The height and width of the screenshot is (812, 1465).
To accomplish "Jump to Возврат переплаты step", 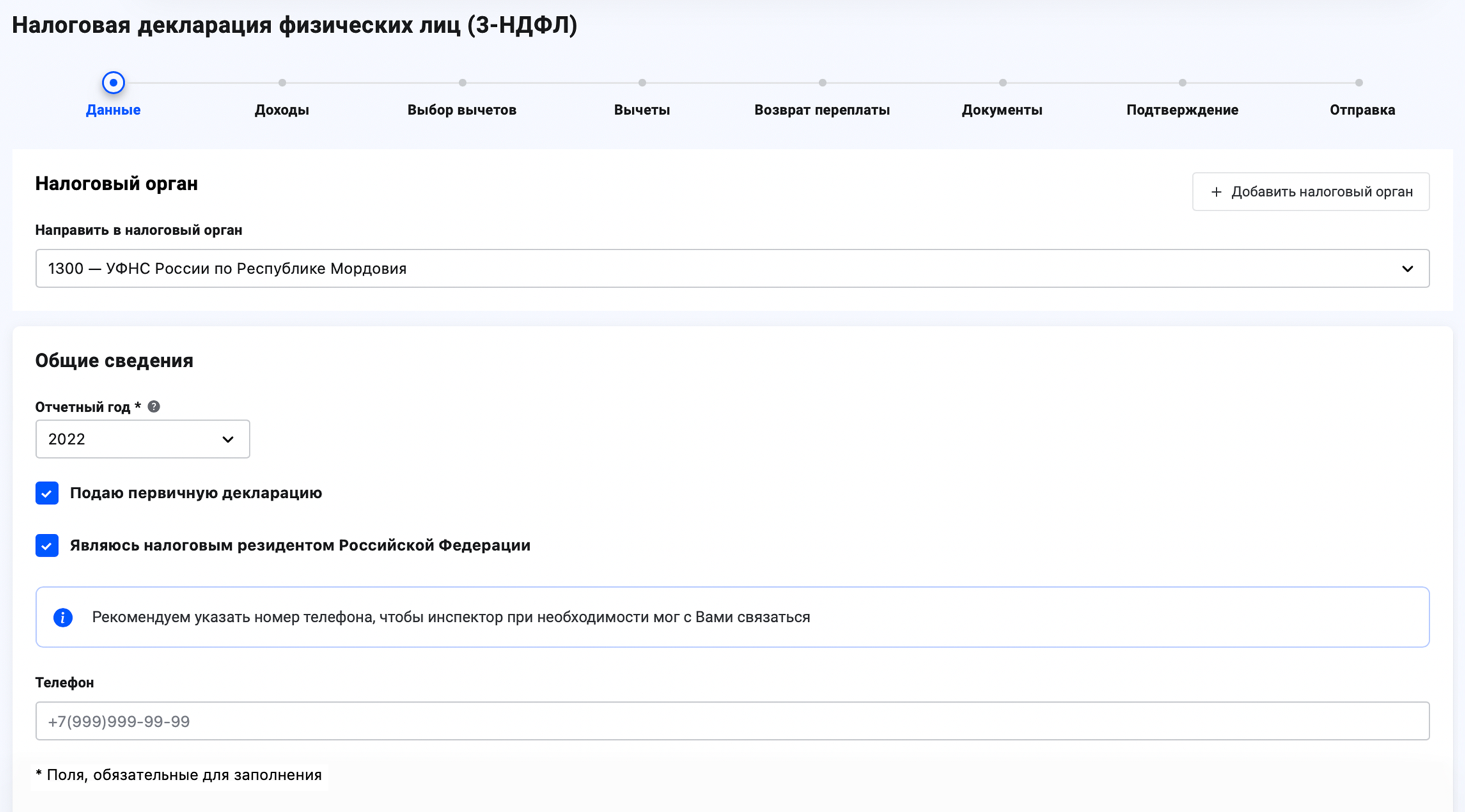I will tap(822, 110).
